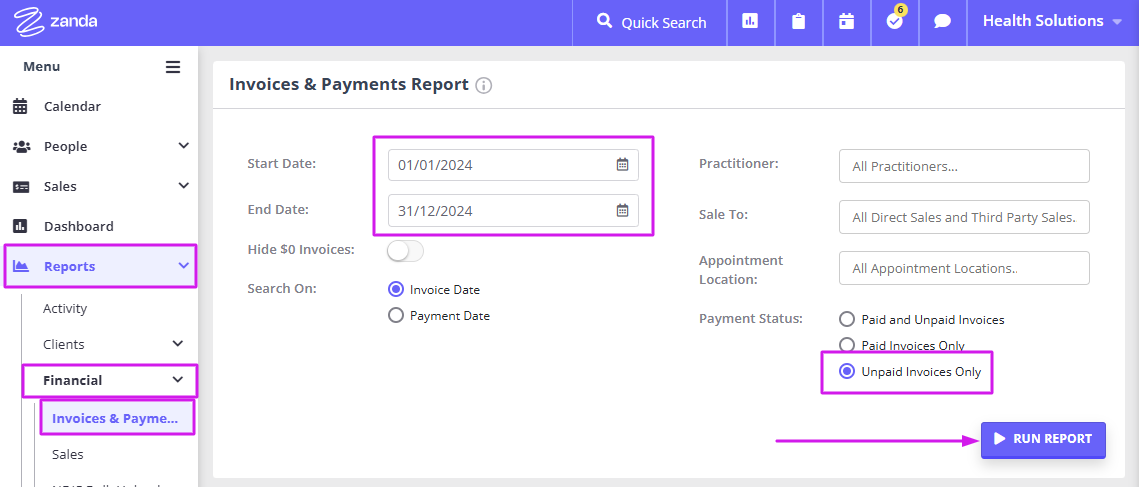Expand the Clients submenu chevron
1139x487 pixels.
177,344
